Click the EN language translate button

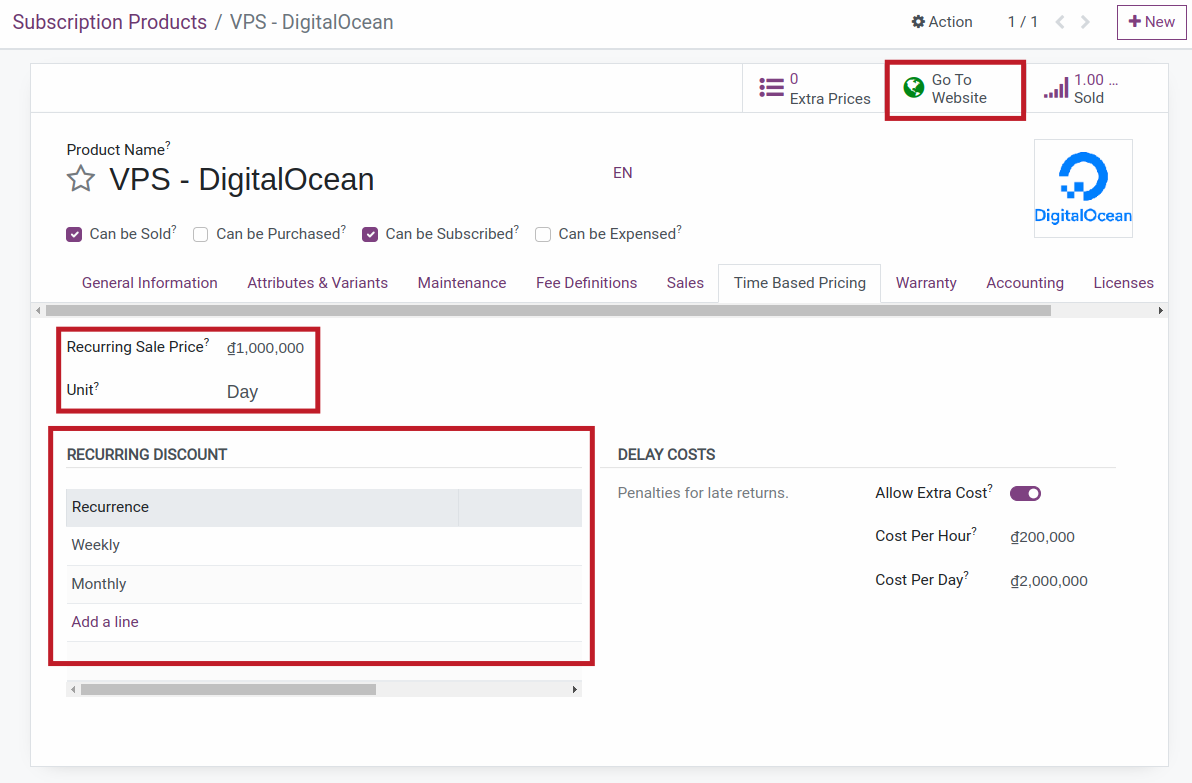(x=623, y=173)
